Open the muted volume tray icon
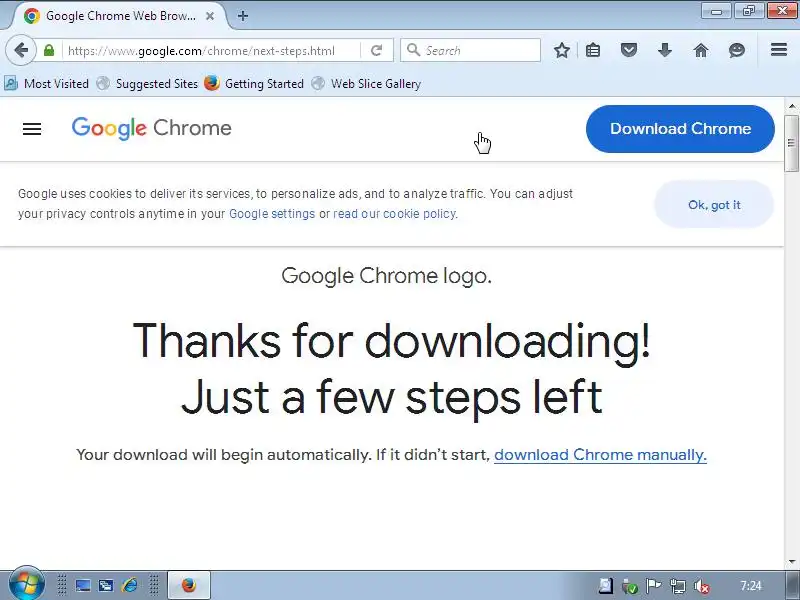Image resolution: width=800 pixels, height=600 pixels. coord(702,587)
